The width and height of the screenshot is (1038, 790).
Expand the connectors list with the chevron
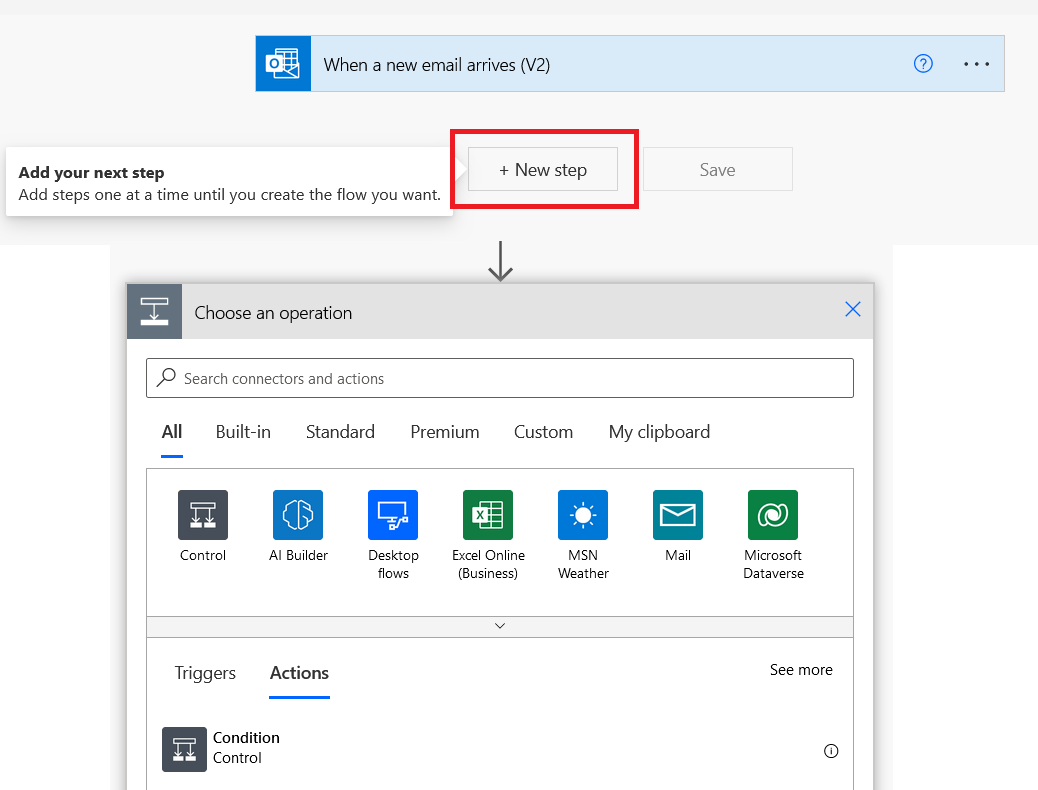click(500, 626)
